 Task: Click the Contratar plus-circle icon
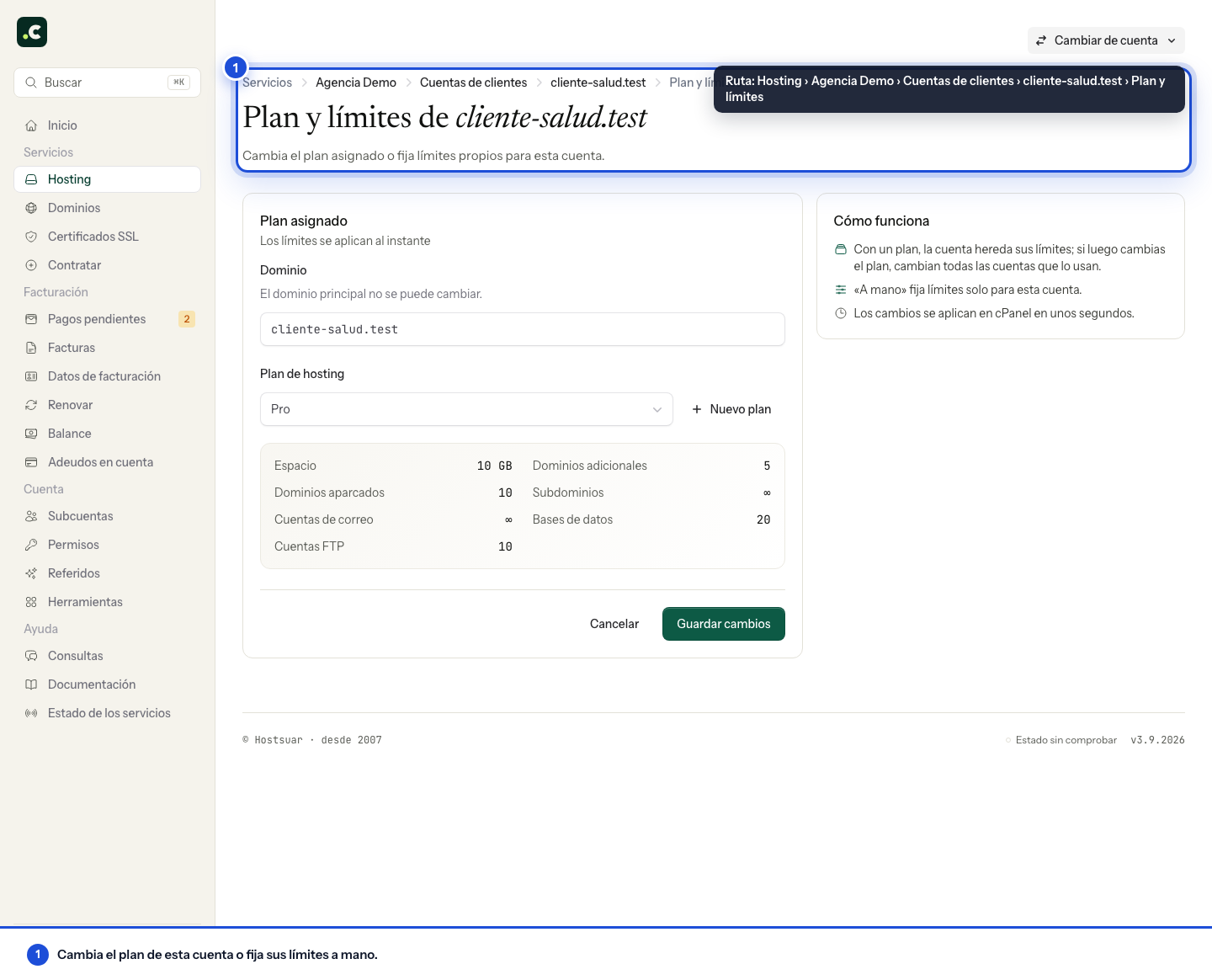click(31, 265)
